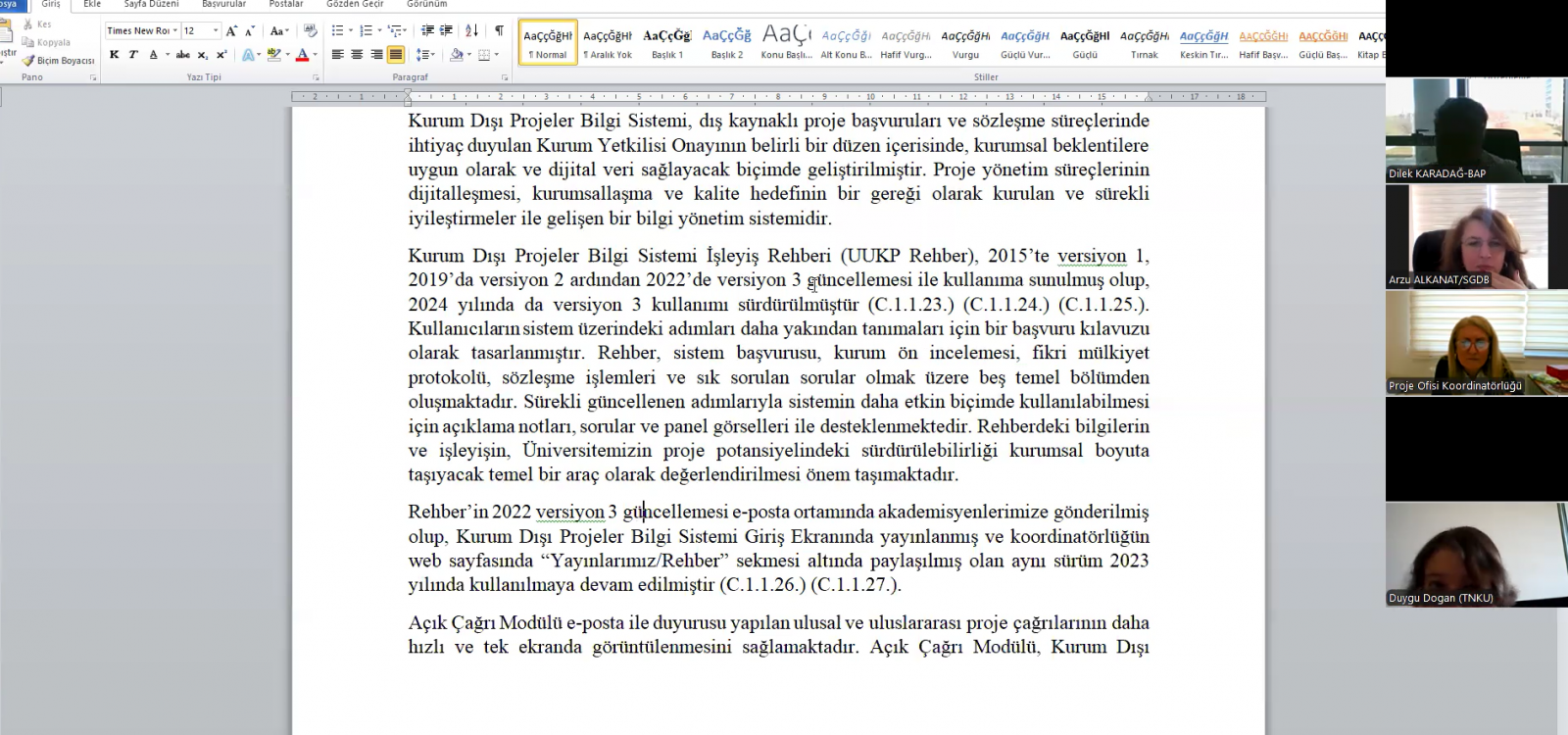Apply the Normal style
Viewport: 1568px width, 735px height.
point(548,43)
